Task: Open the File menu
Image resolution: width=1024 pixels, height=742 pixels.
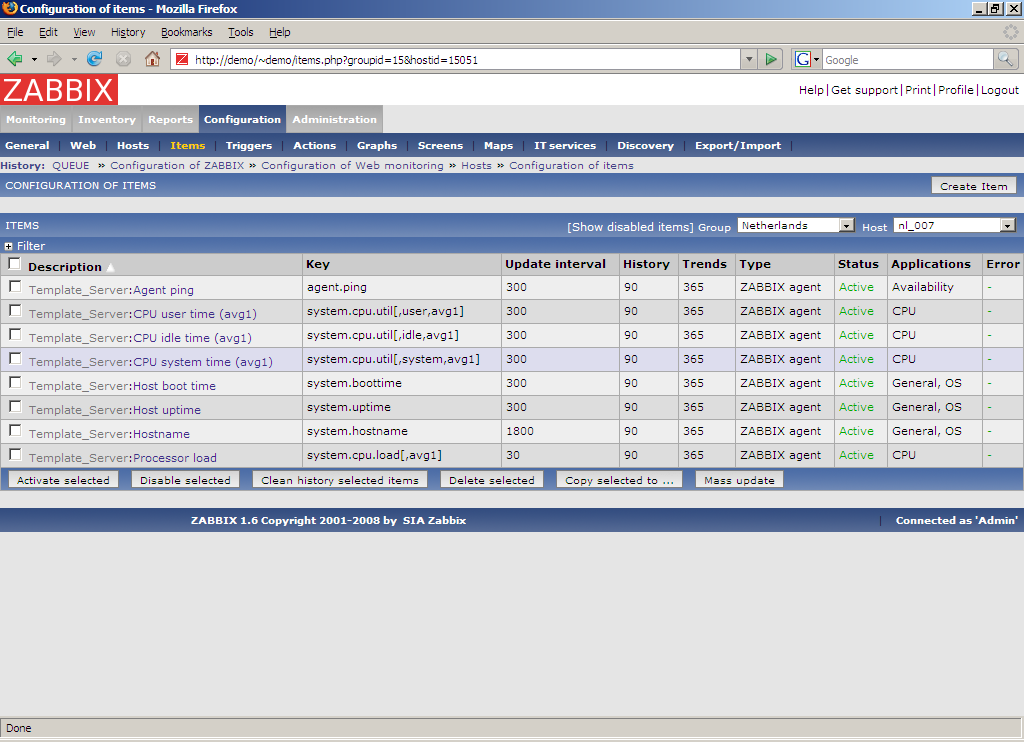Action: (x=15, y=32)
